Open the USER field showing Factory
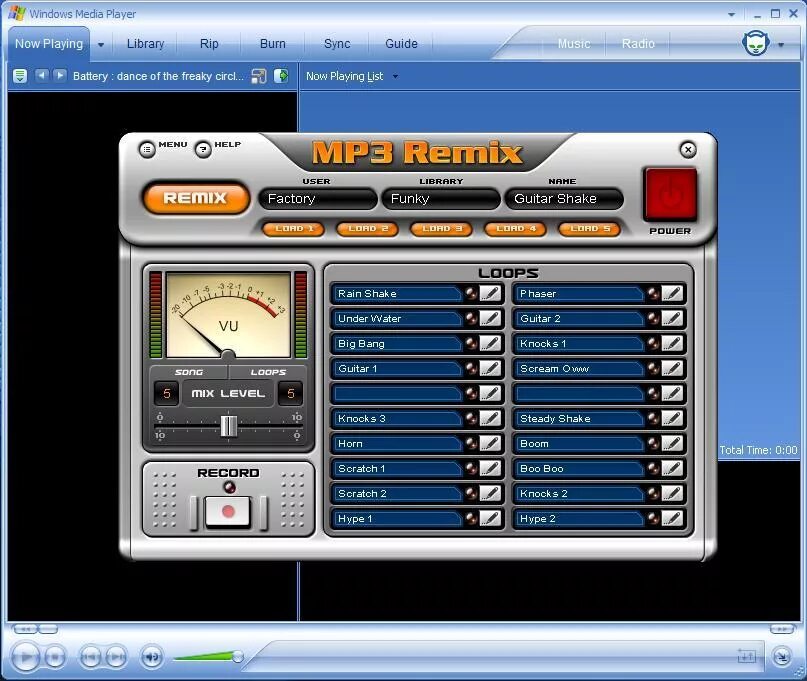The height and width of the screenshot is (681, 807). click(x=318, y=199)
